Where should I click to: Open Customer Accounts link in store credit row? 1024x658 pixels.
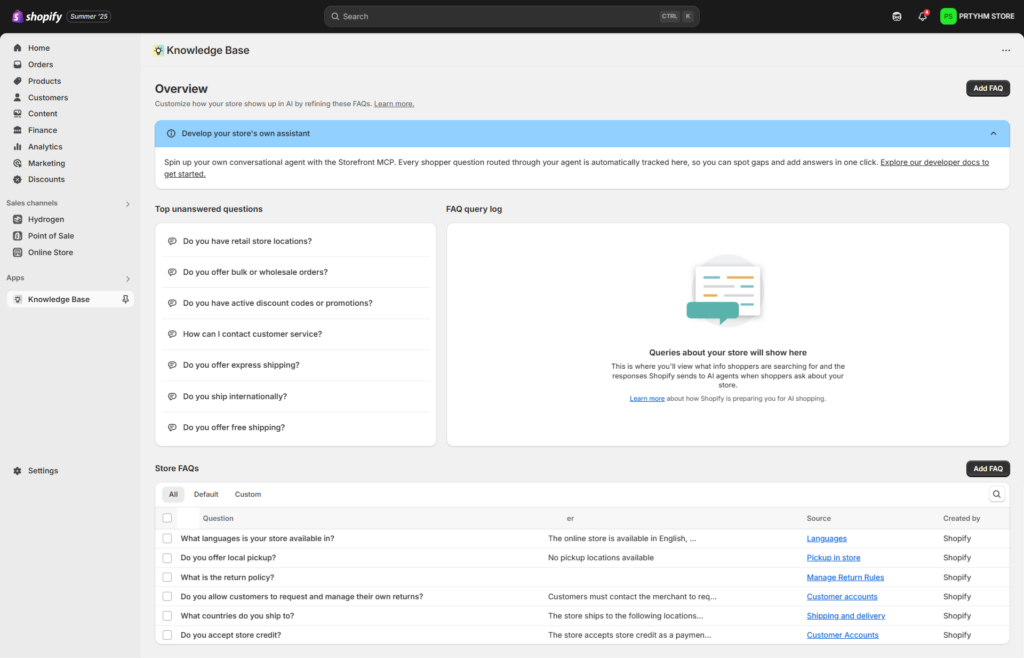(x=842, y=635)
